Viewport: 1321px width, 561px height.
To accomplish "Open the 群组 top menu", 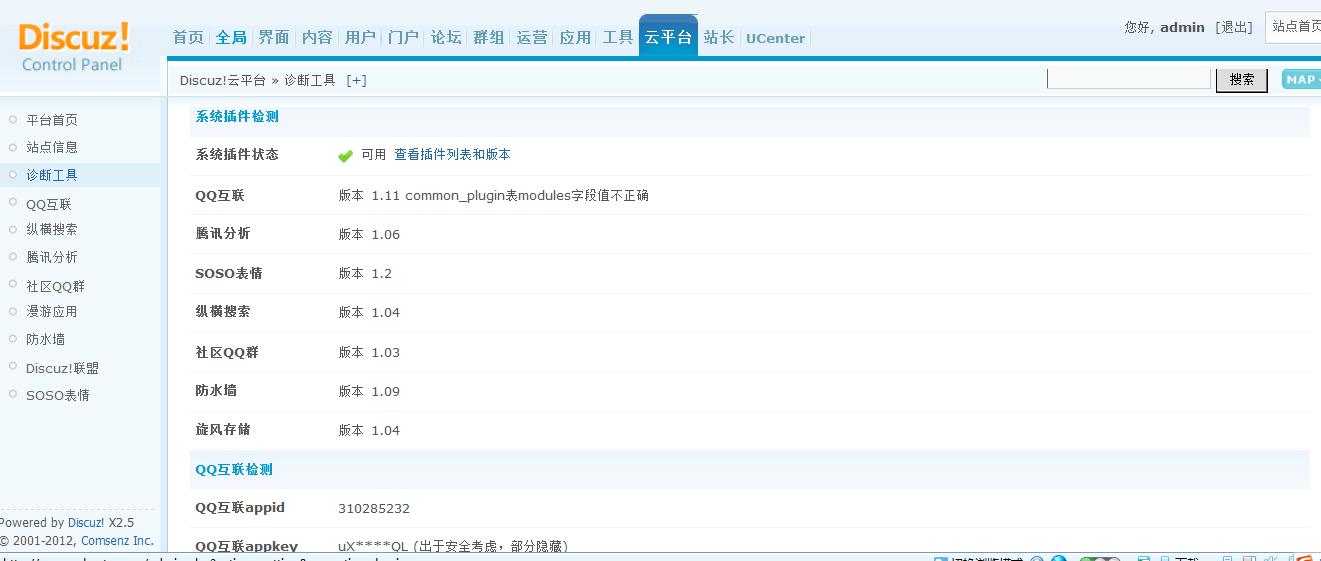I will [x=489, y=37].
